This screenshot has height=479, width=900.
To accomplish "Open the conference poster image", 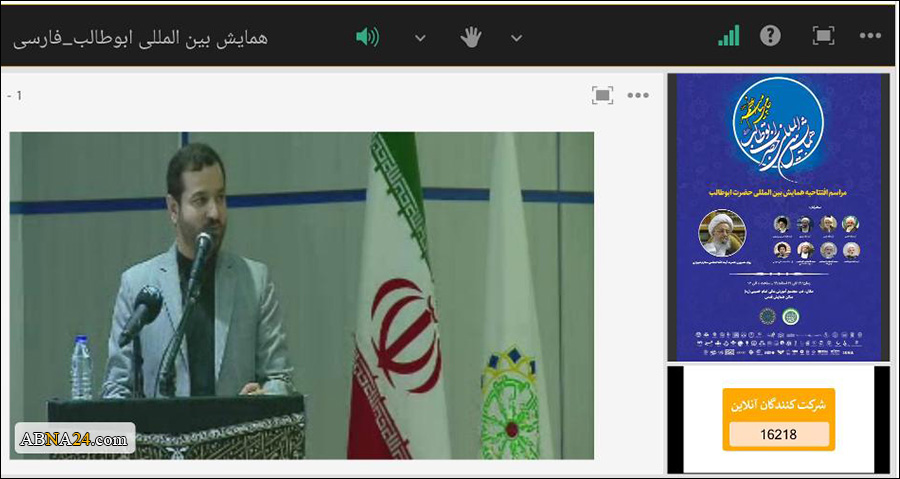I will (778, 217).
